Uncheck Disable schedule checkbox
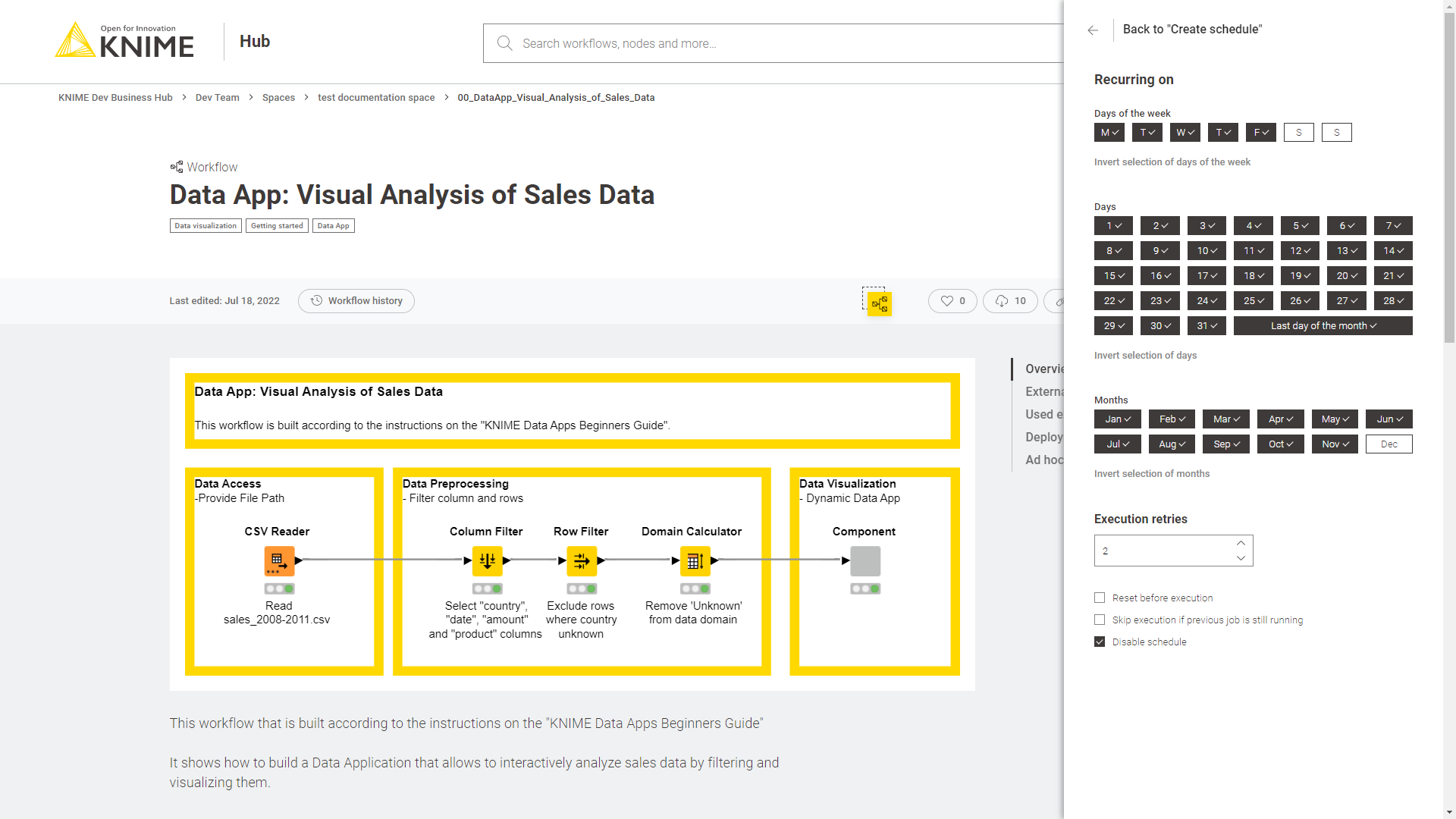The image size is (1456, 819). click(1100, 642)
